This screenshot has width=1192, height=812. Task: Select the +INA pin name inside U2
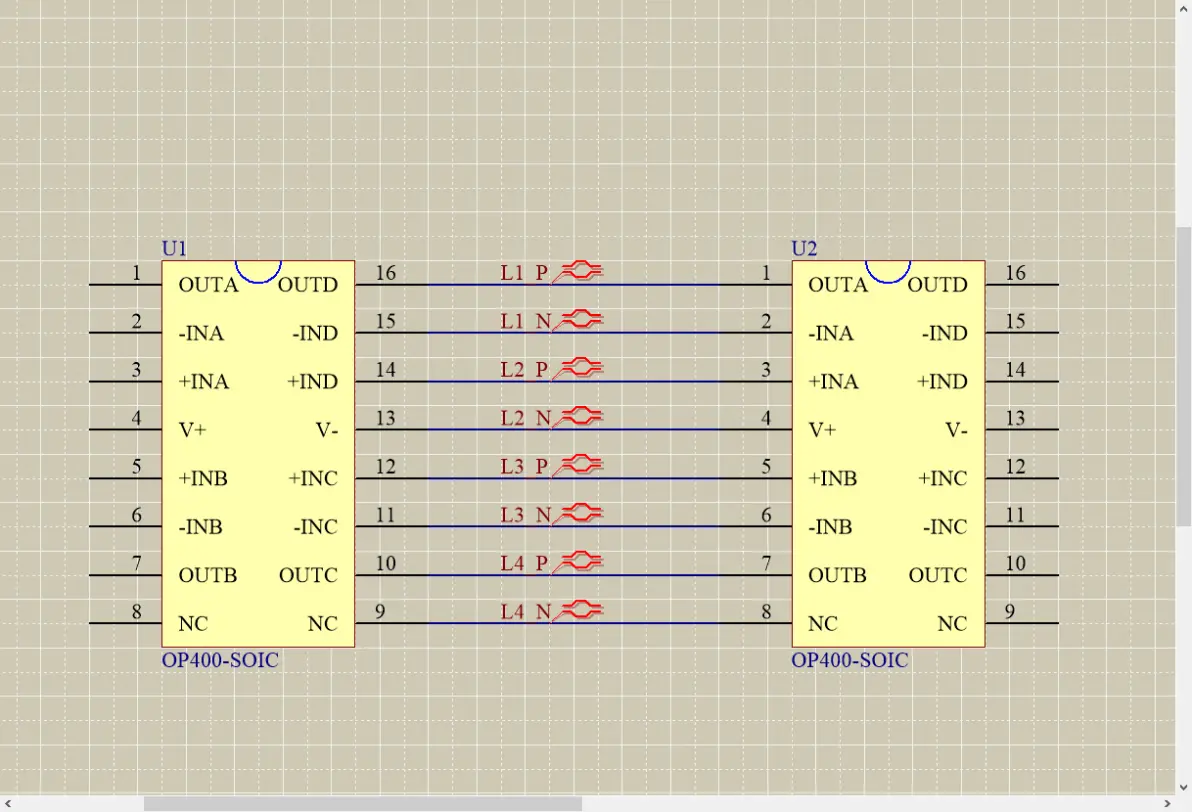tap(833, 382)
